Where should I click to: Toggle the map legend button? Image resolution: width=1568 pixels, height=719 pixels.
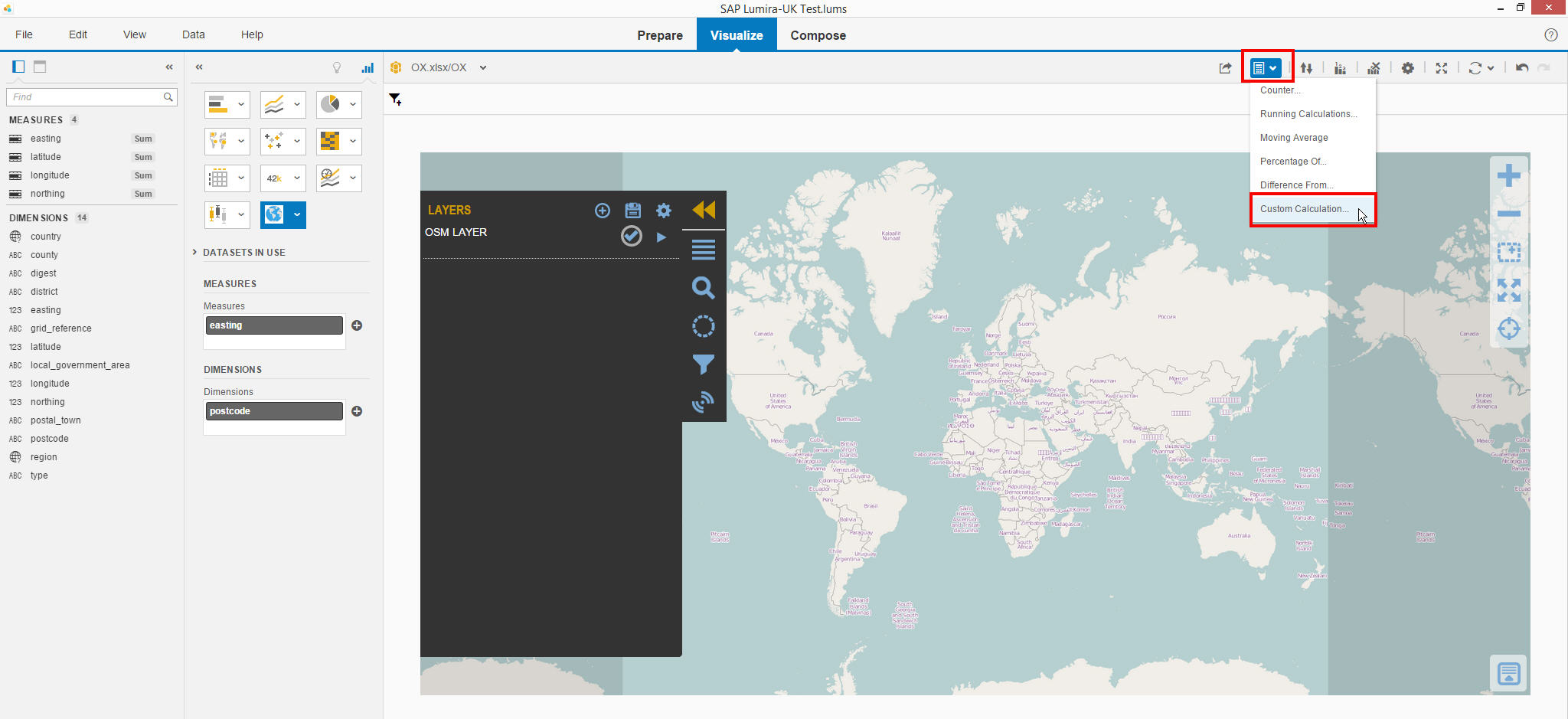(x=1508, y=674)
